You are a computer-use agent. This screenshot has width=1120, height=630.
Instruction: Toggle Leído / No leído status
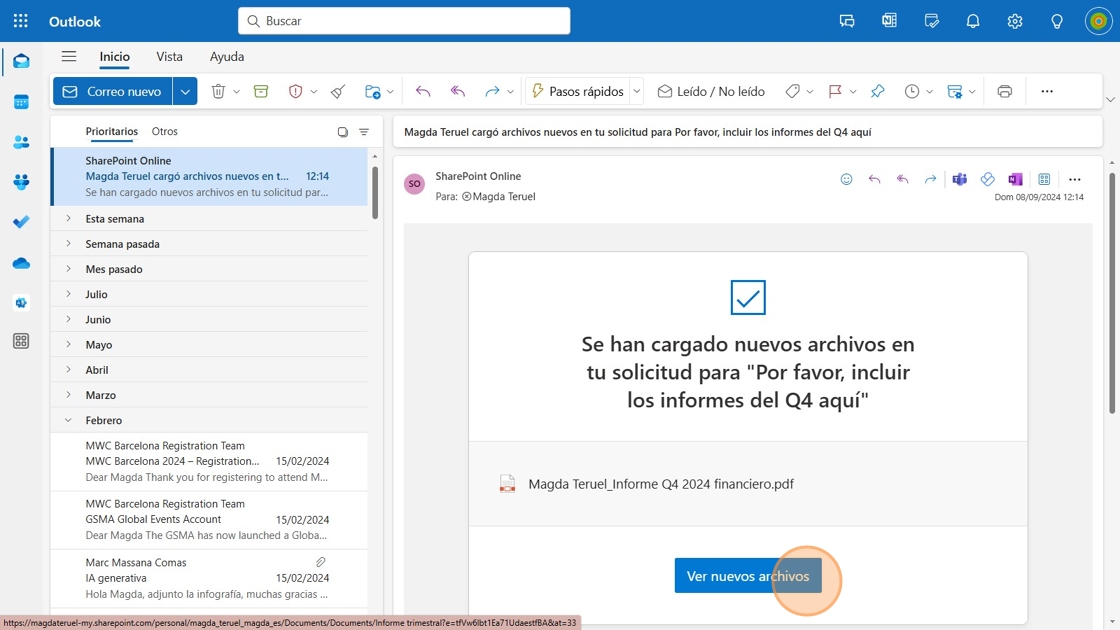[711, 91]
